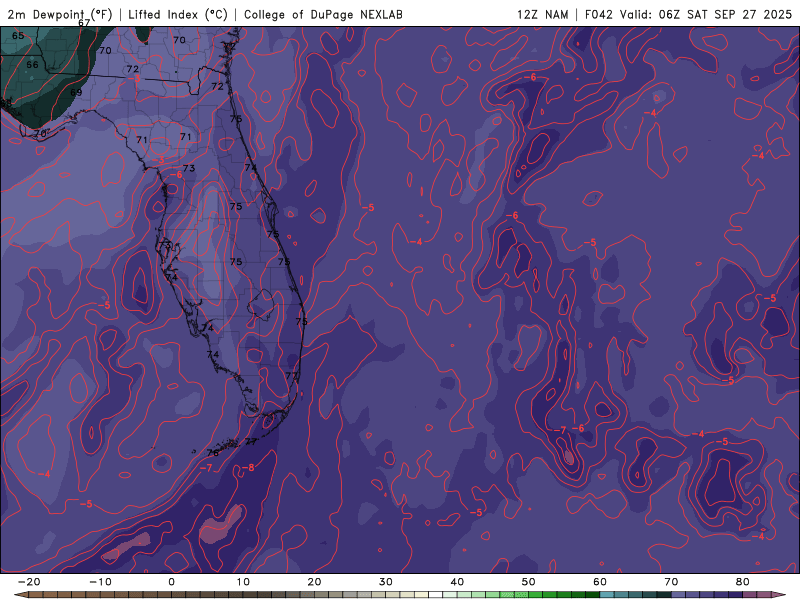This screenshot has width=800, height=600.
Task: Click the 40 tick label on the color bar
Action: pos(457,582)
